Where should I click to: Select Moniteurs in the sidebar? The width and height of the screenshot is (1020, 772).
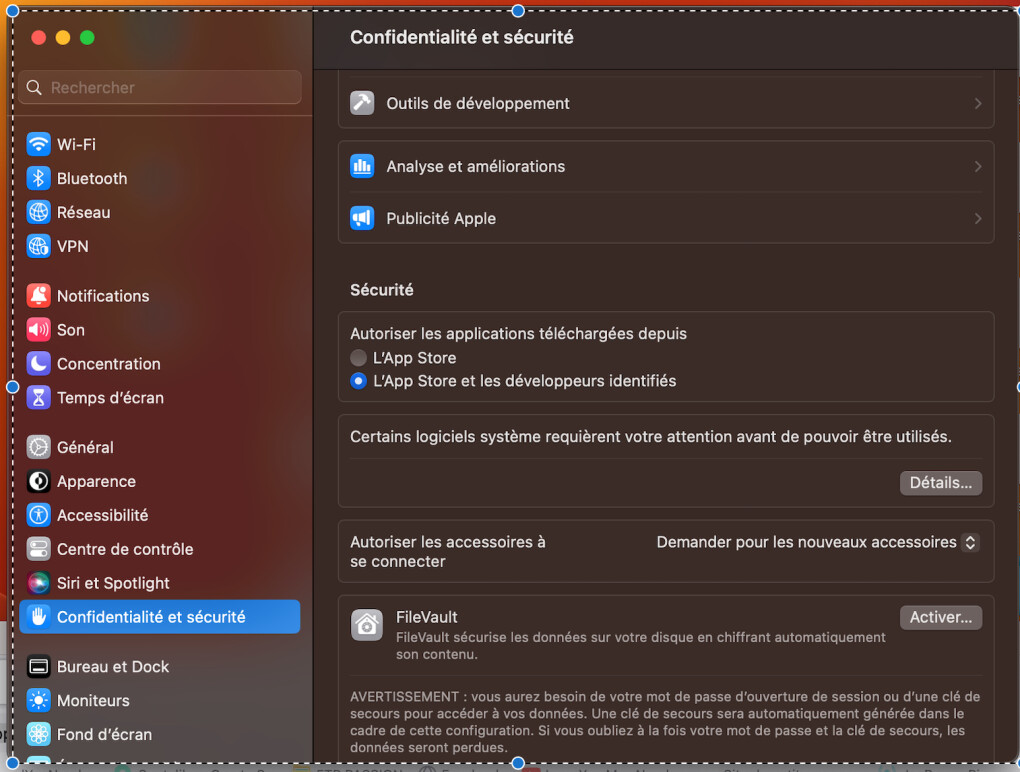[160, 700]
